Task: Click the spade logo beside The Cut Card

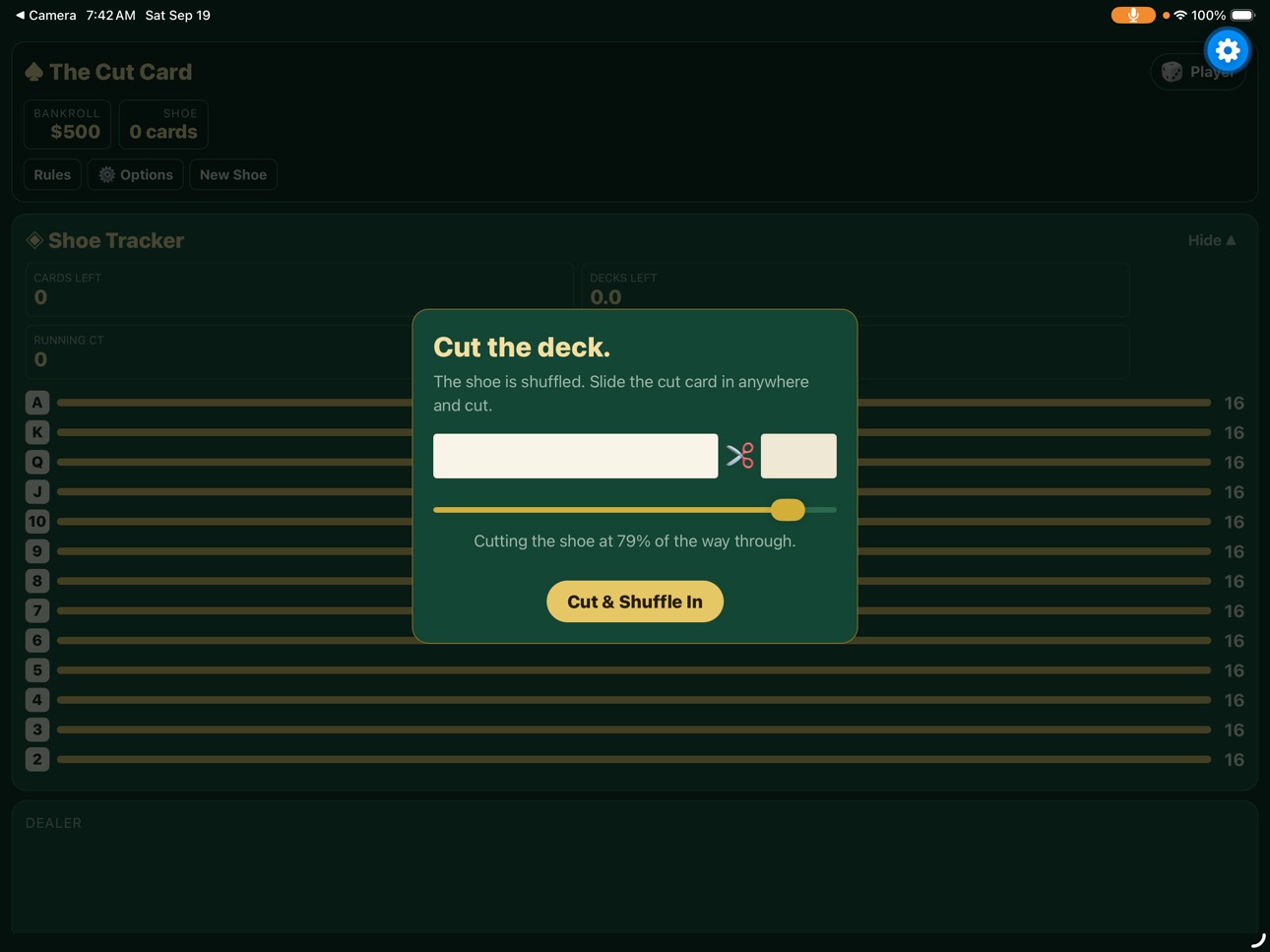Action: pos(34,72)
